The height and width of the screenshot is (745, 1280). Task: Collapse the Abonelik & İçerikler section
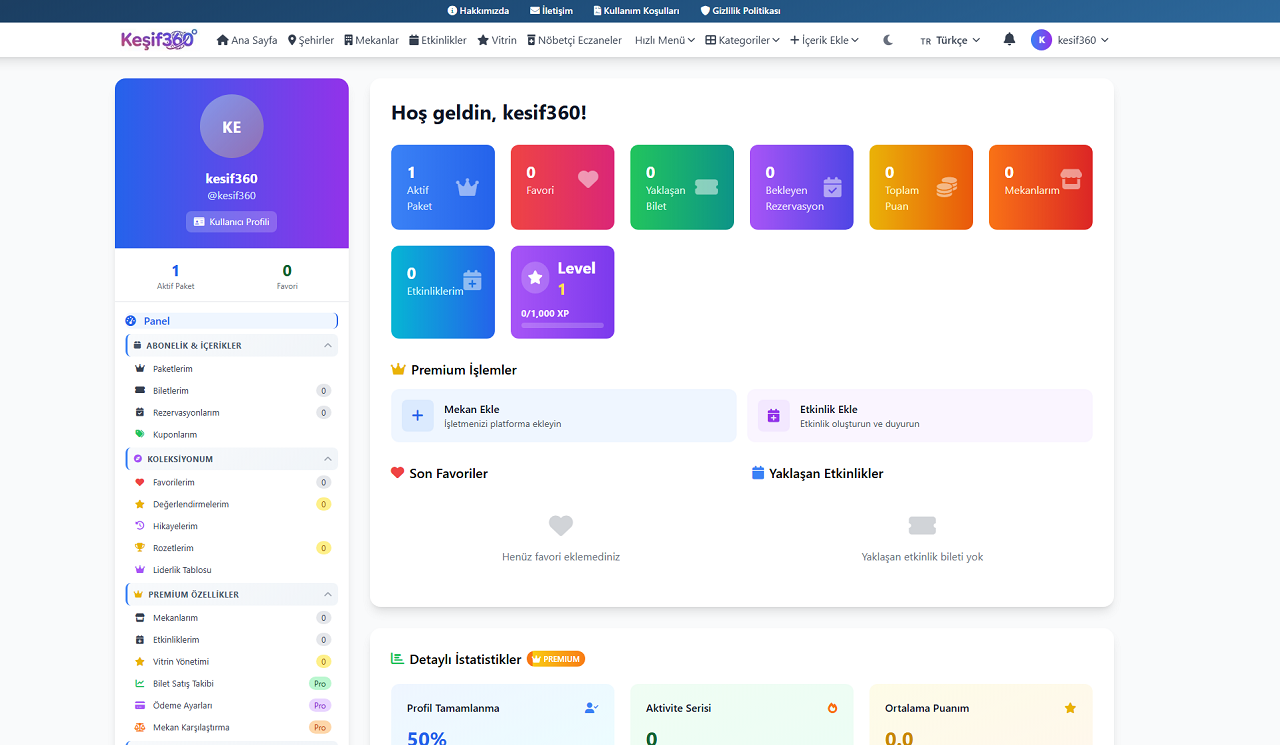pyautogui.click(x=231, y=345)
